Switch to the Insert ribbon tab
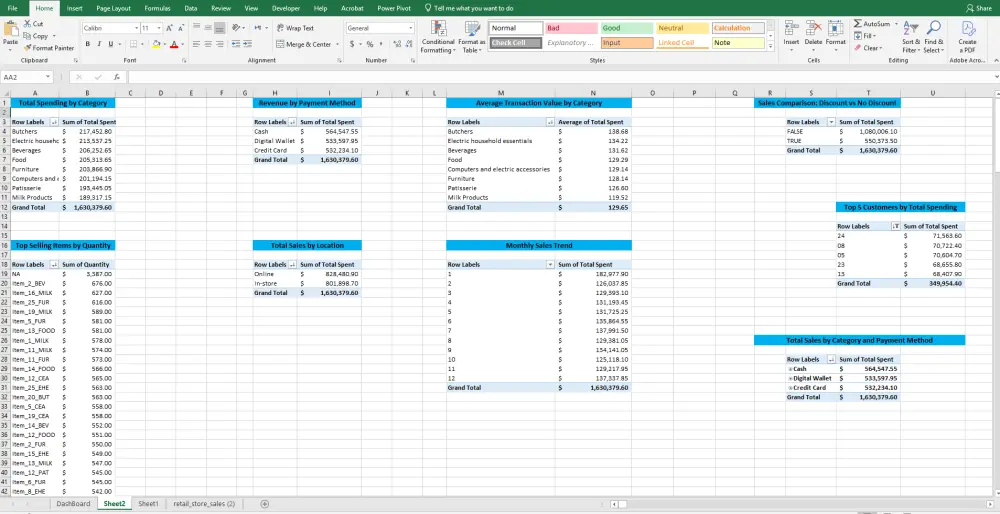Screen dimensions: 1000x514 pos(75,8)
